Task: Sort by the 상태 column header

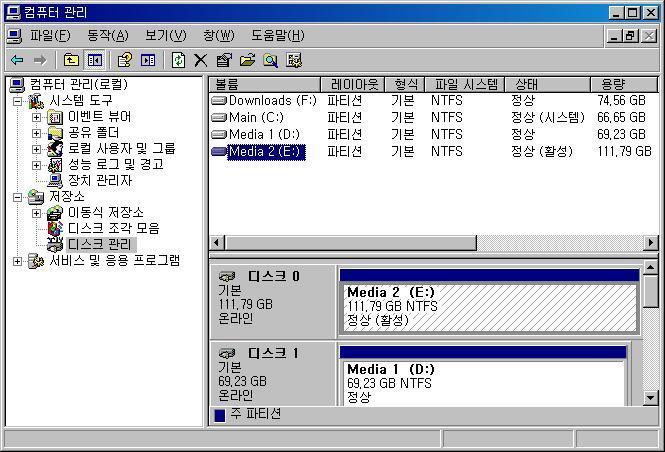Action: [x=548, y=84]
